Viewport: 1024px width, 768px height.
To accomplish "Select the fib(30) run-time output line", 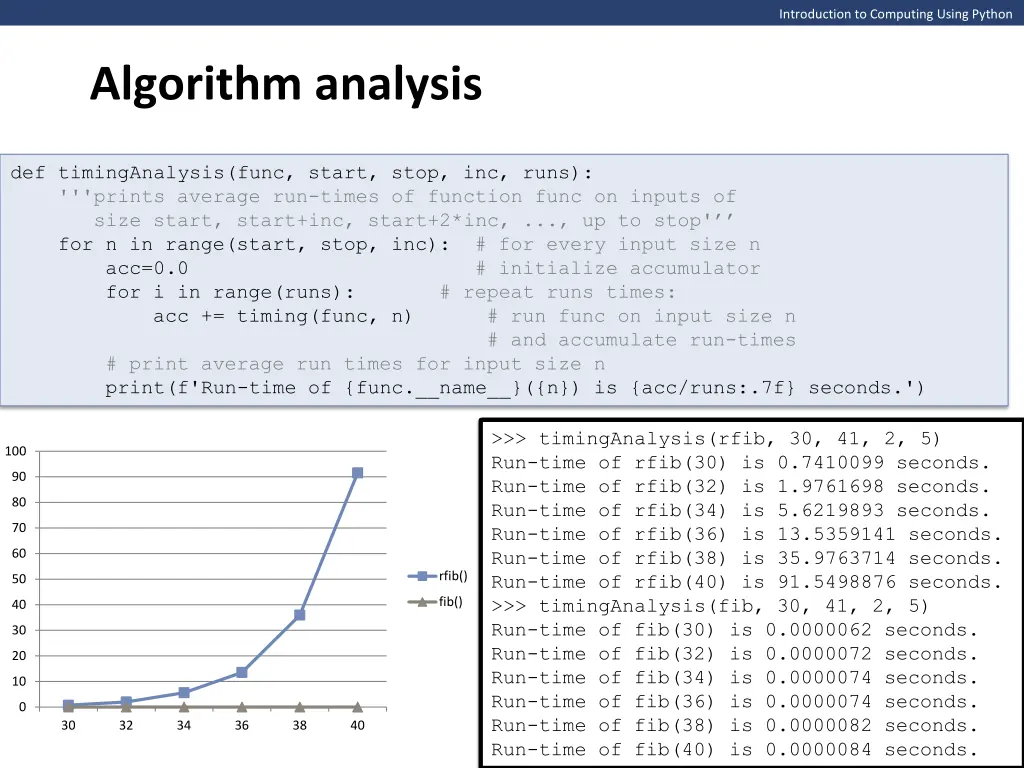I will pyautogui.click(x=730, y=630).
